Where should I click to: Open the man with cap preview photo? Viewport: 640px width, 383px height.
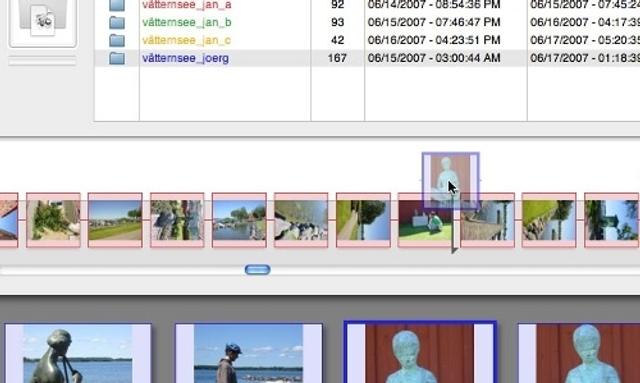[x=249, y=353]
